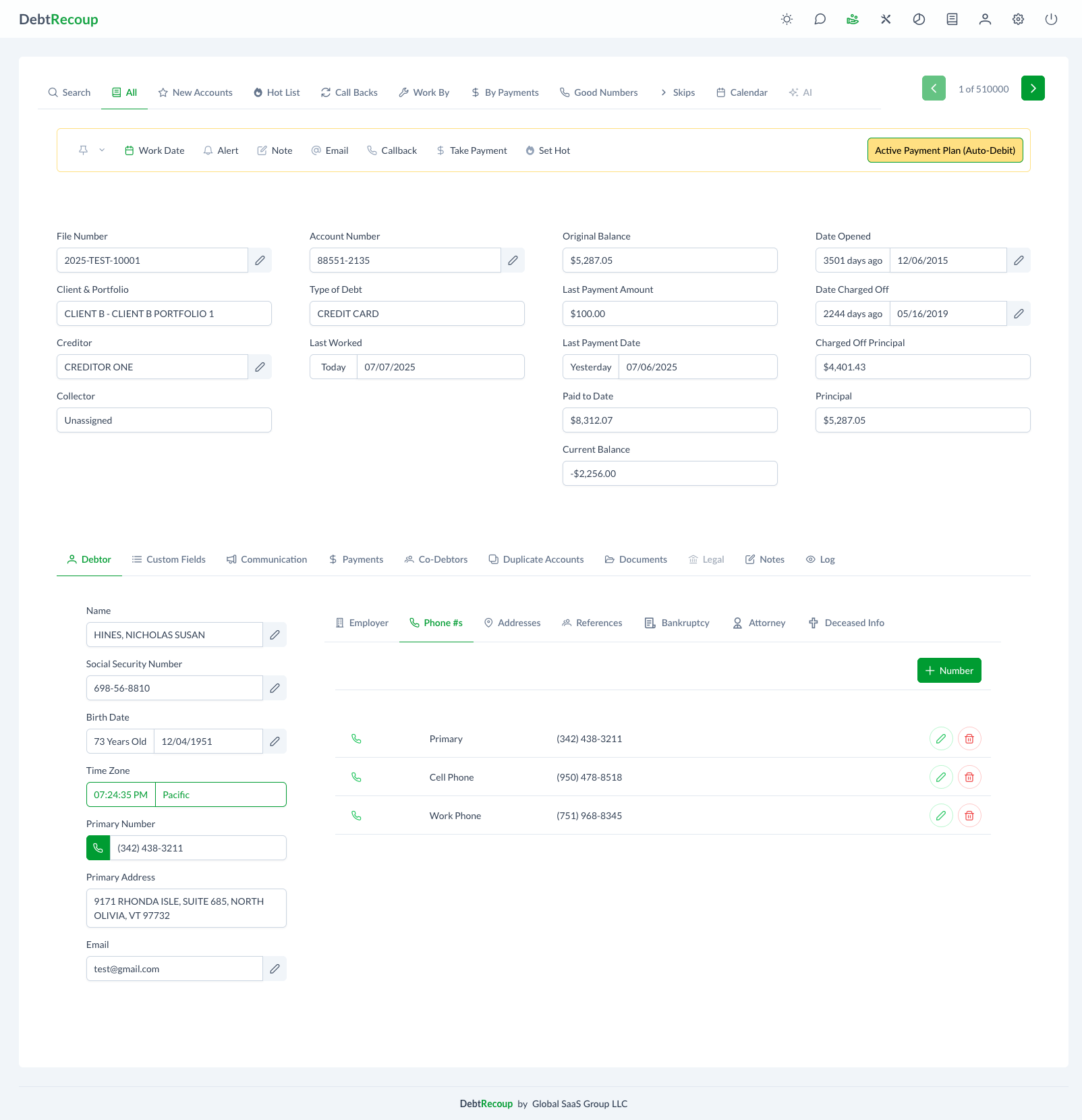Toggle Set Hot for this account
This screenshot has height=1120, width=1082.
(548, 150)
